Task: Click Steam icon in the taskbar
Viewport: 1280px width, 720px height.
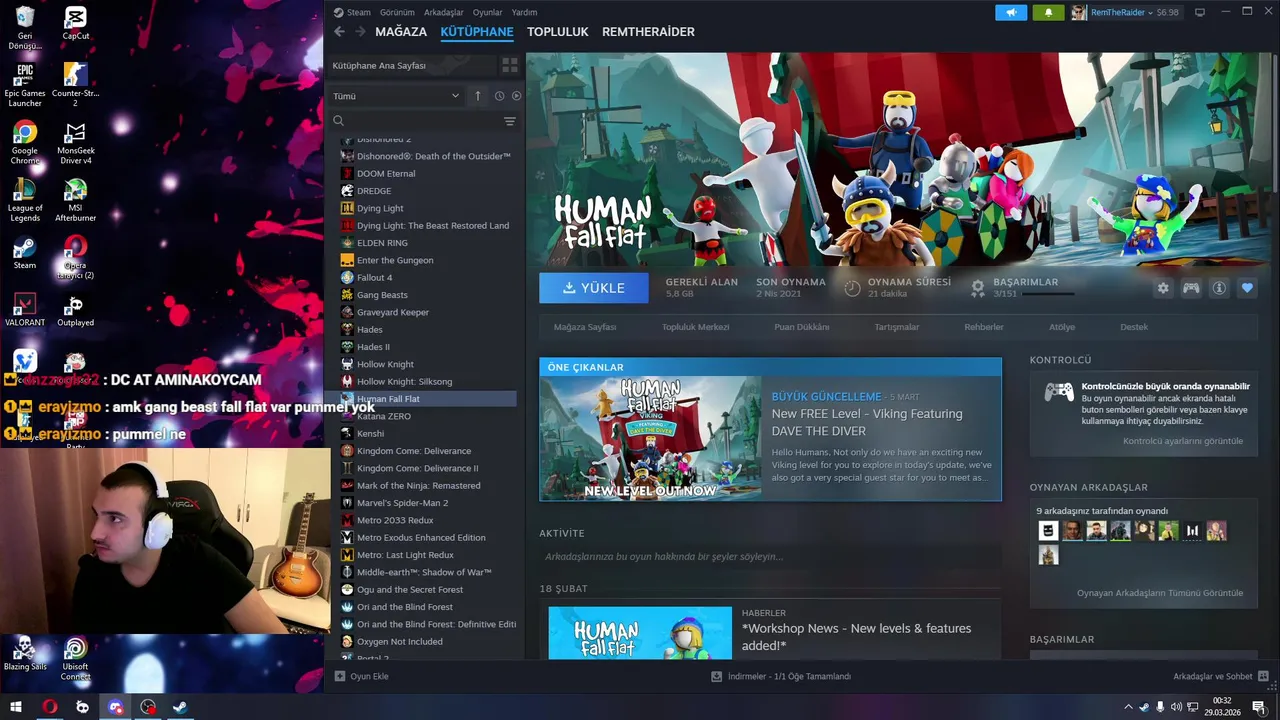Action: 180,707
